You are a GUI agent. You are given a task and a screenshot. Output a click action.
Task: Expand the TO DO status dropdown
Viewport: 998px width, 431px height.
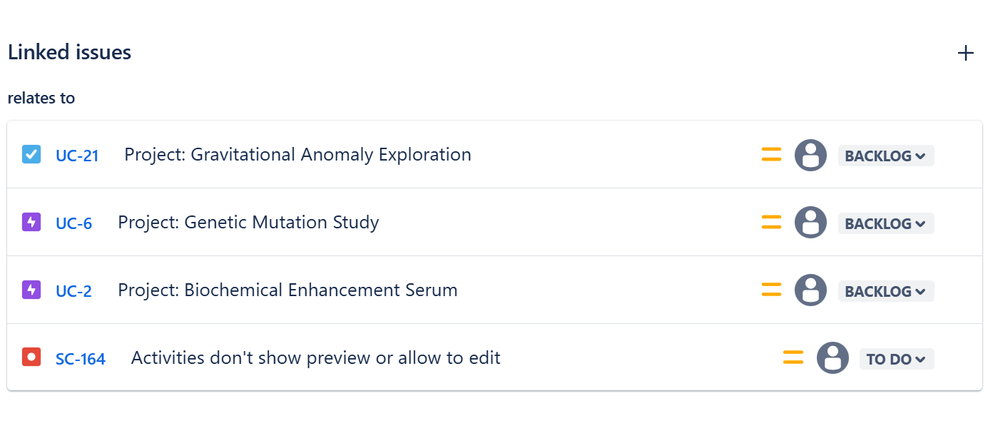(896, 359)
